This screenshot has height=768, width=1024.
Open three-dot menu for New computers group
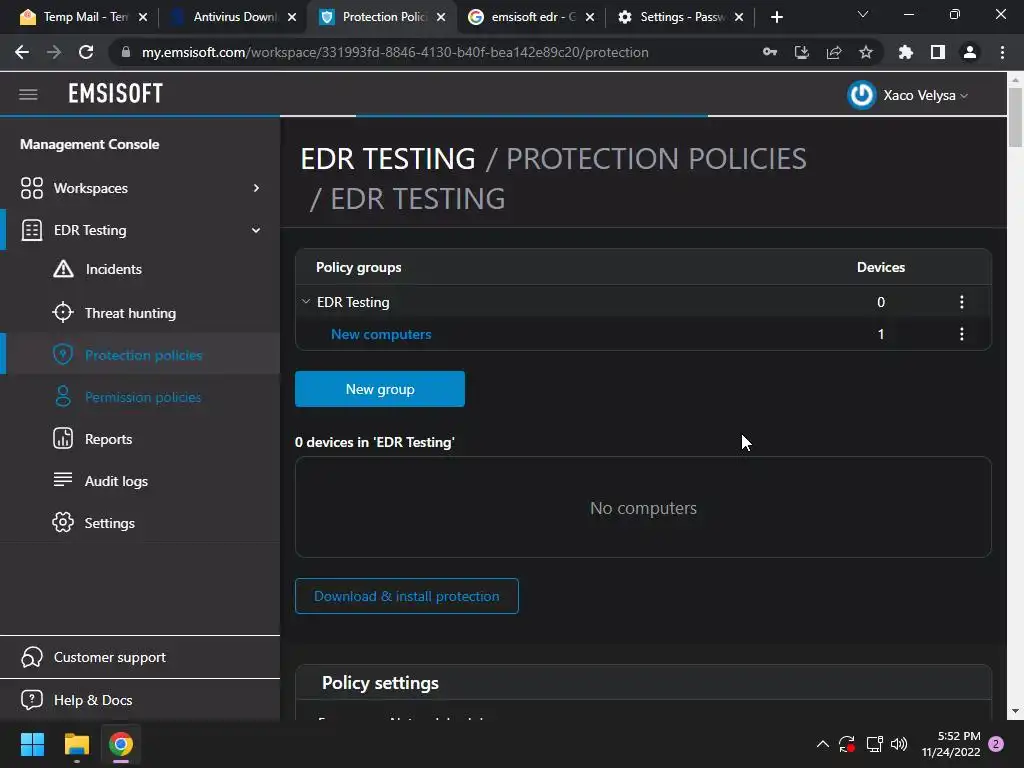tap(961, 334)
